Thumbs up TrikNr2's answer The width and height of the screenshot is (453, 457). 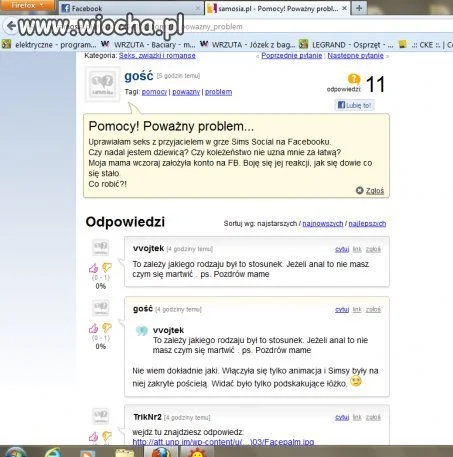coord(94,436)
